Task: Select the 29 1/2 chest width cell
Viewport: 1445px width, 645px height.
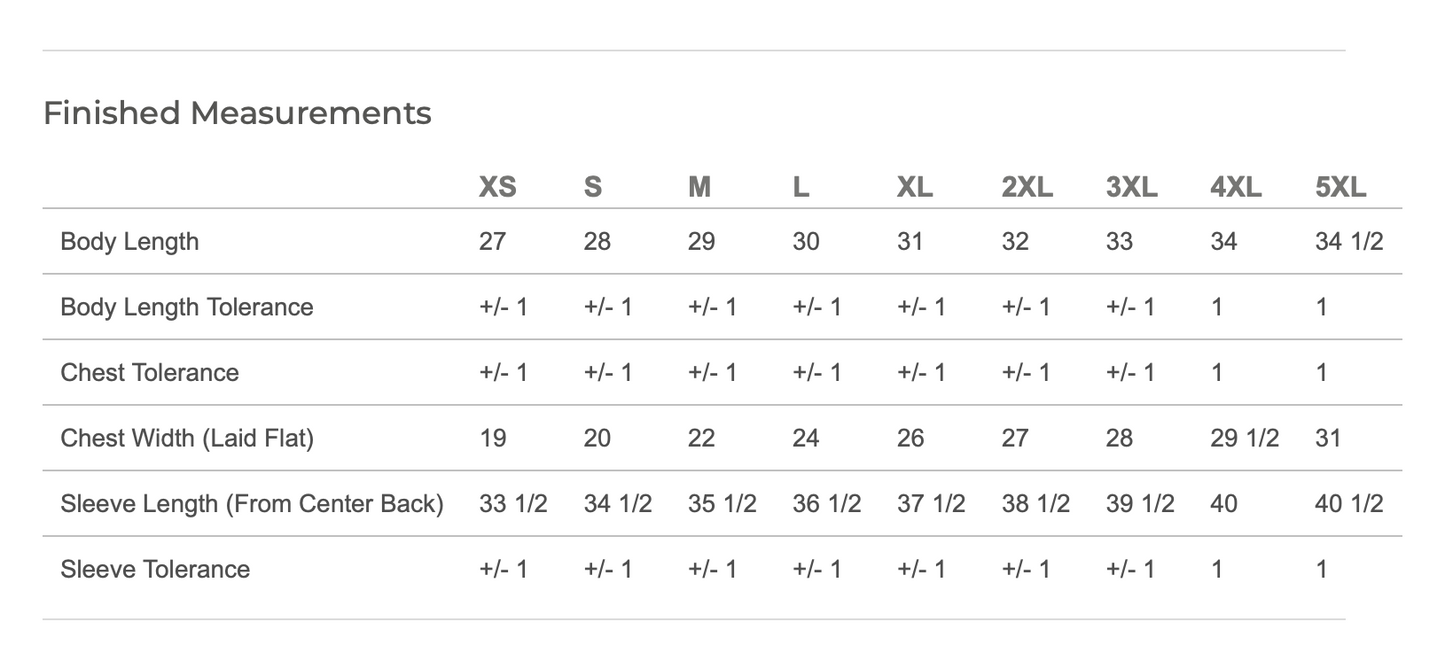Action: [1245, 438]
